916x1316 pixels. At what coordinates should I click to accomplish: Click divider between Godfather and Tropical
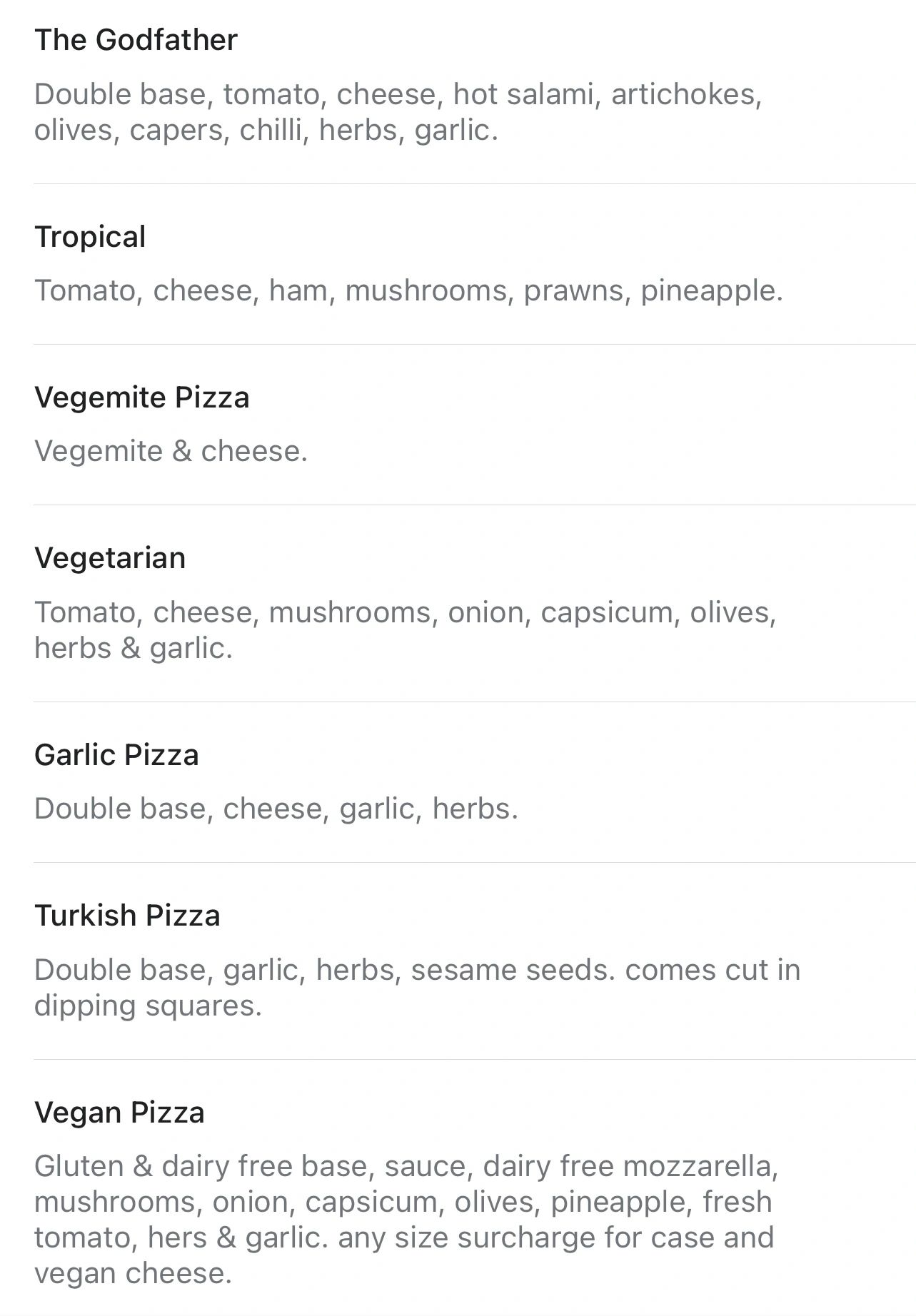474,183
